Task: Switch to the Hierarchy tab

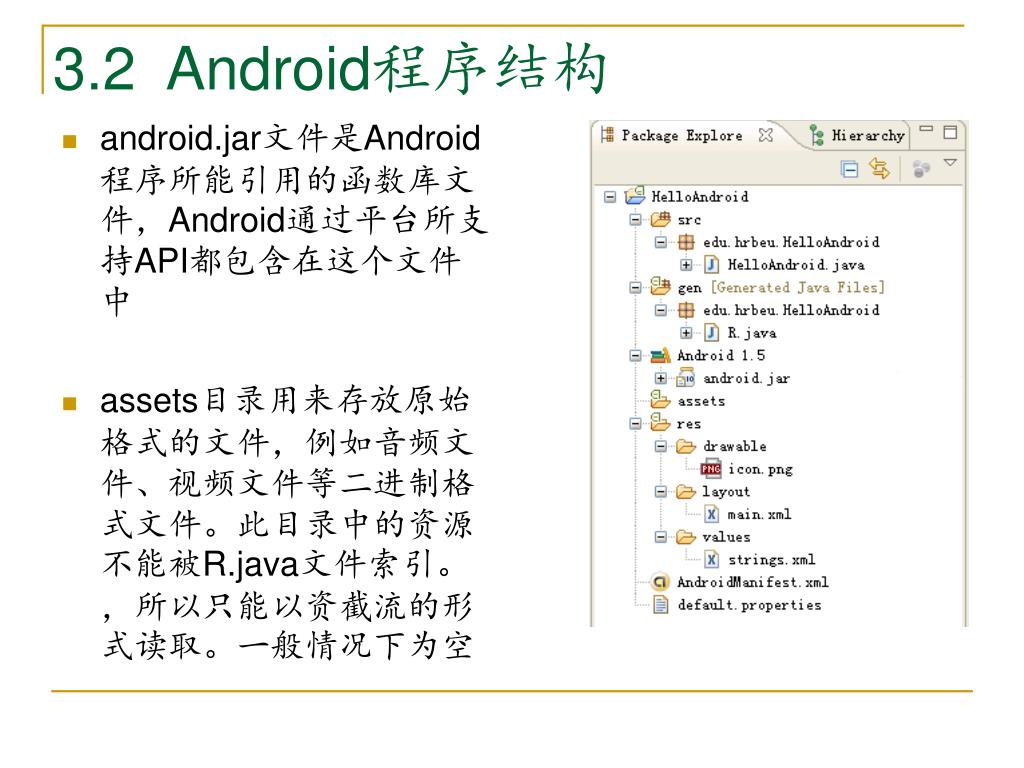Action: click(857, 135)
